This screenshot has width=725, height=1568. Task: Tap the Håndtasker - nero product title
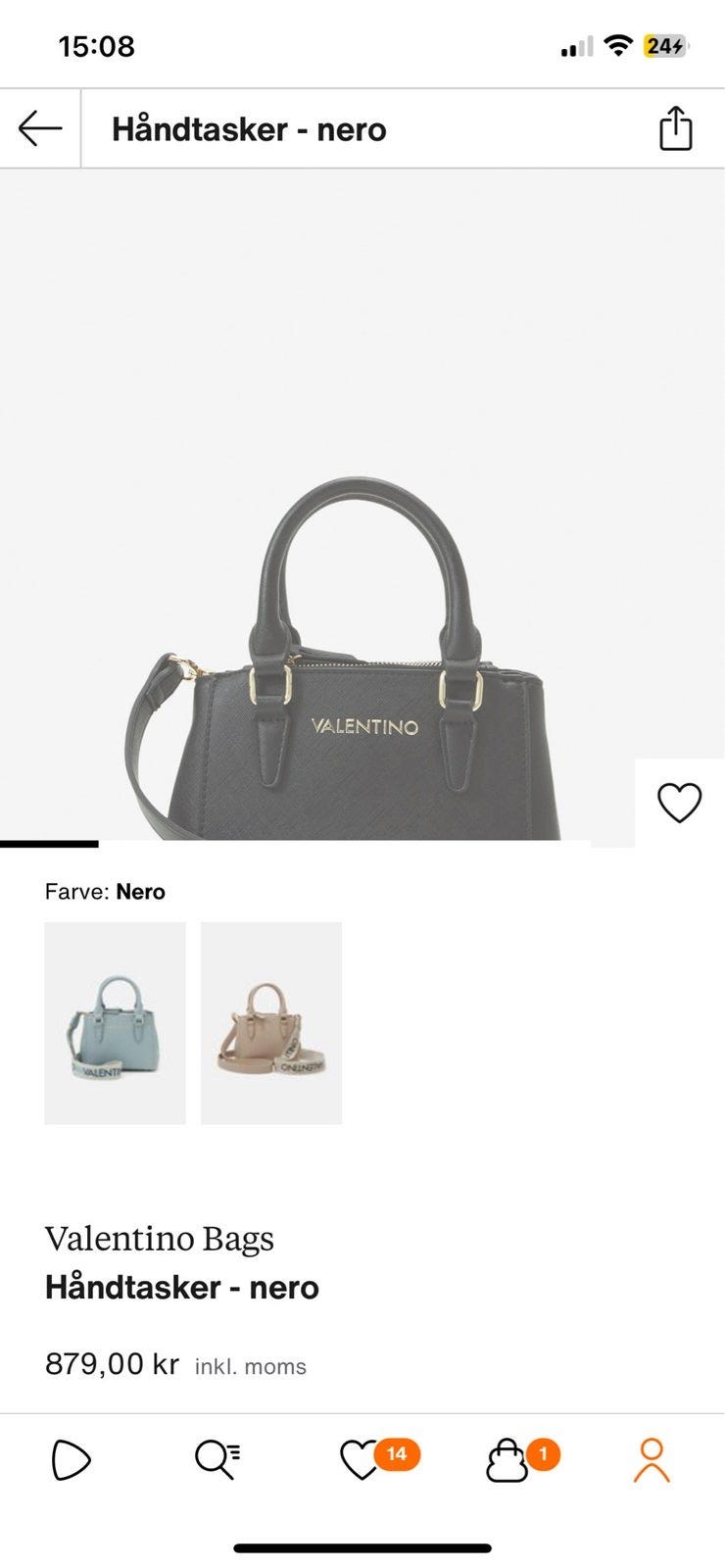182,1287
